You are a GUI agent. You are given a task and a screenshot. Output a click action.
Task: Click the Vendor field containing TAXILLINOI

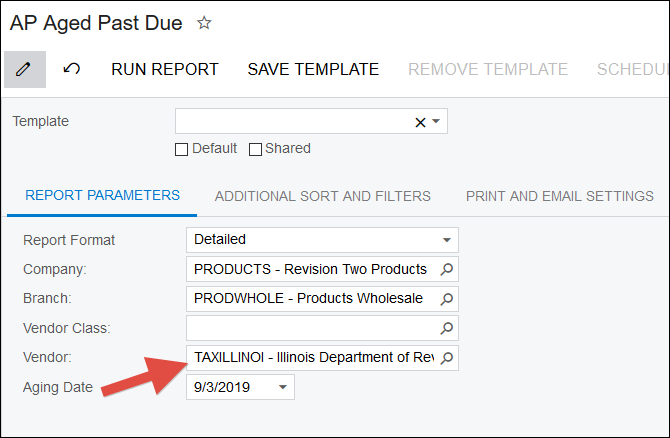[x=312, y=357]
